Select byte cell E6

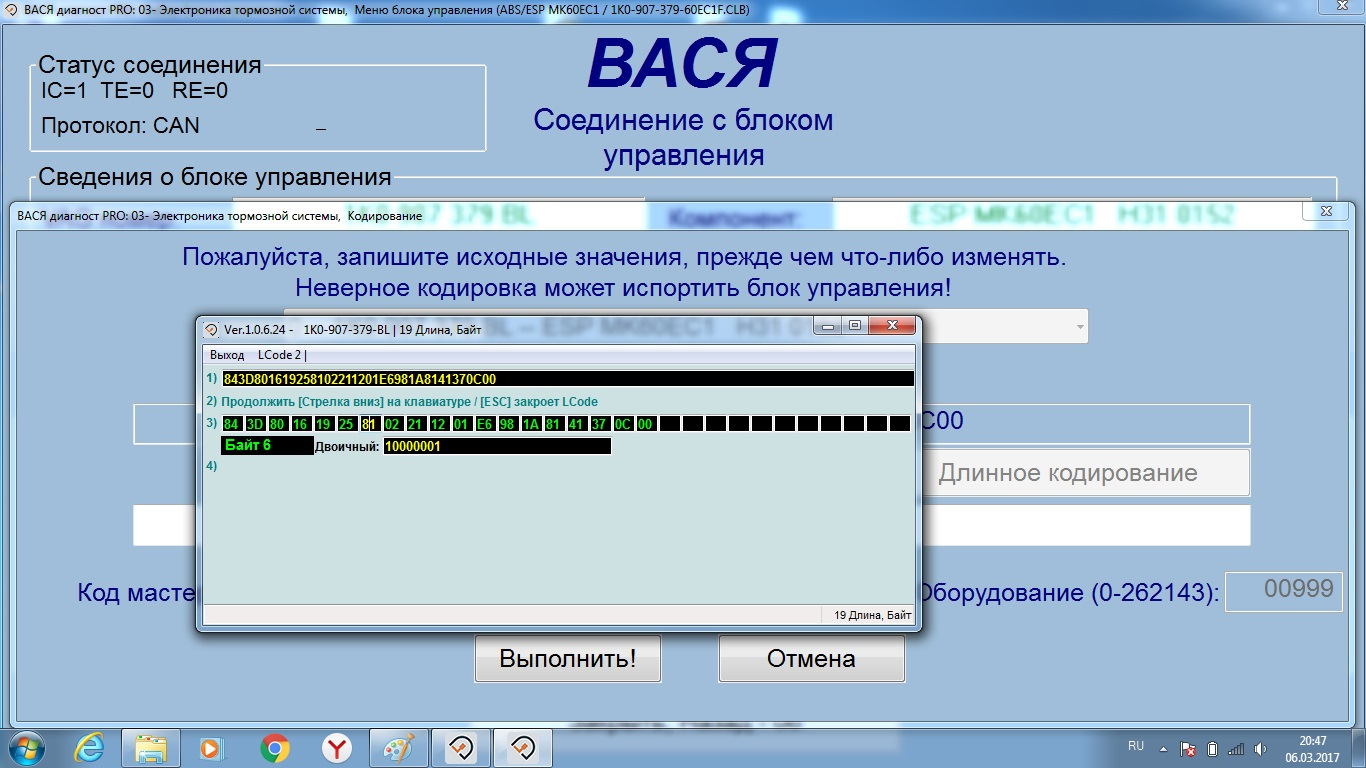click(x=485, y=424)
